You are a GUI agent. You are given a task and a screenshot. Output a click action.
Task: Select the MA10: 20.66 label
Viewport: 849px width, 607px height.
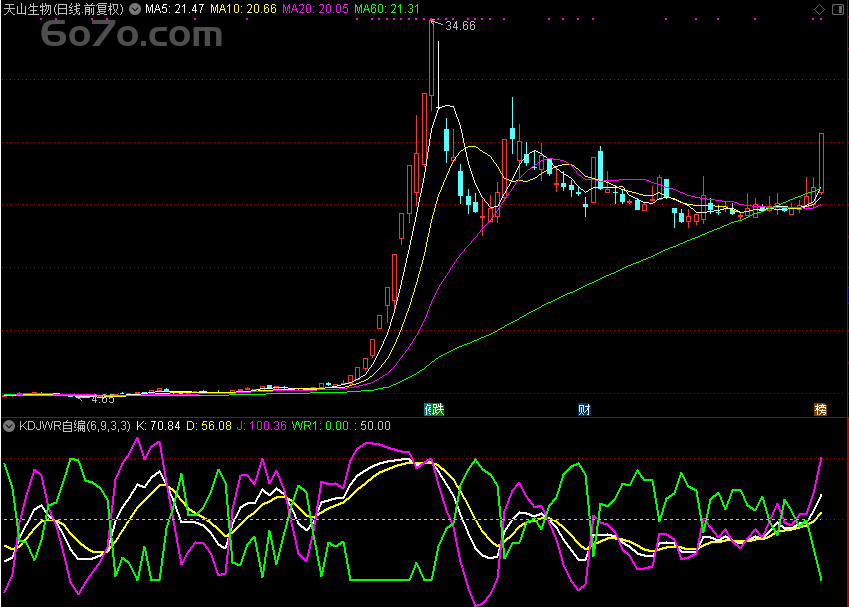[243, 9]
